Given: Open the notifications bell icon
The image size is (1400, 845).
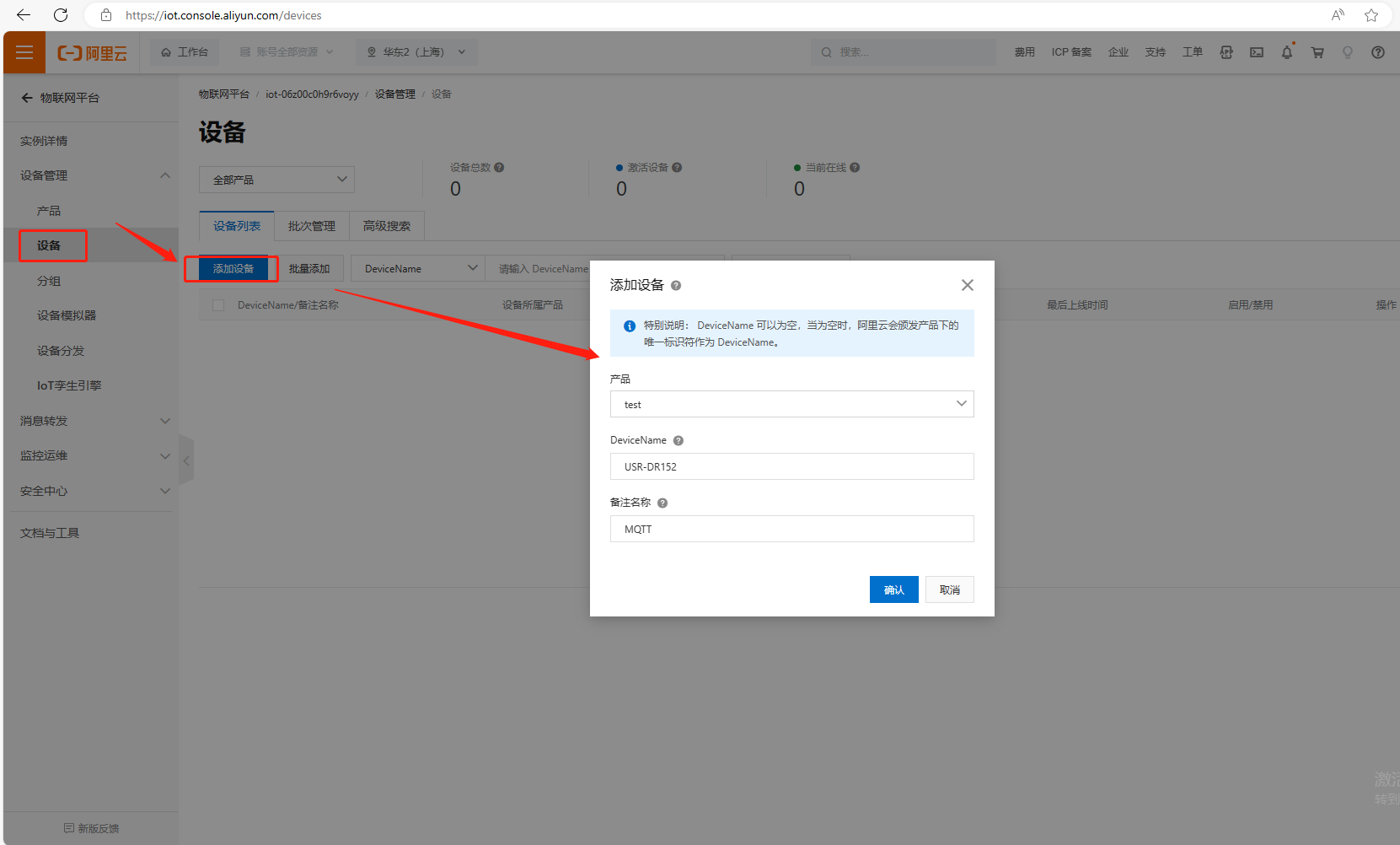Looking at the screenshot, I should pos(1286,52).
